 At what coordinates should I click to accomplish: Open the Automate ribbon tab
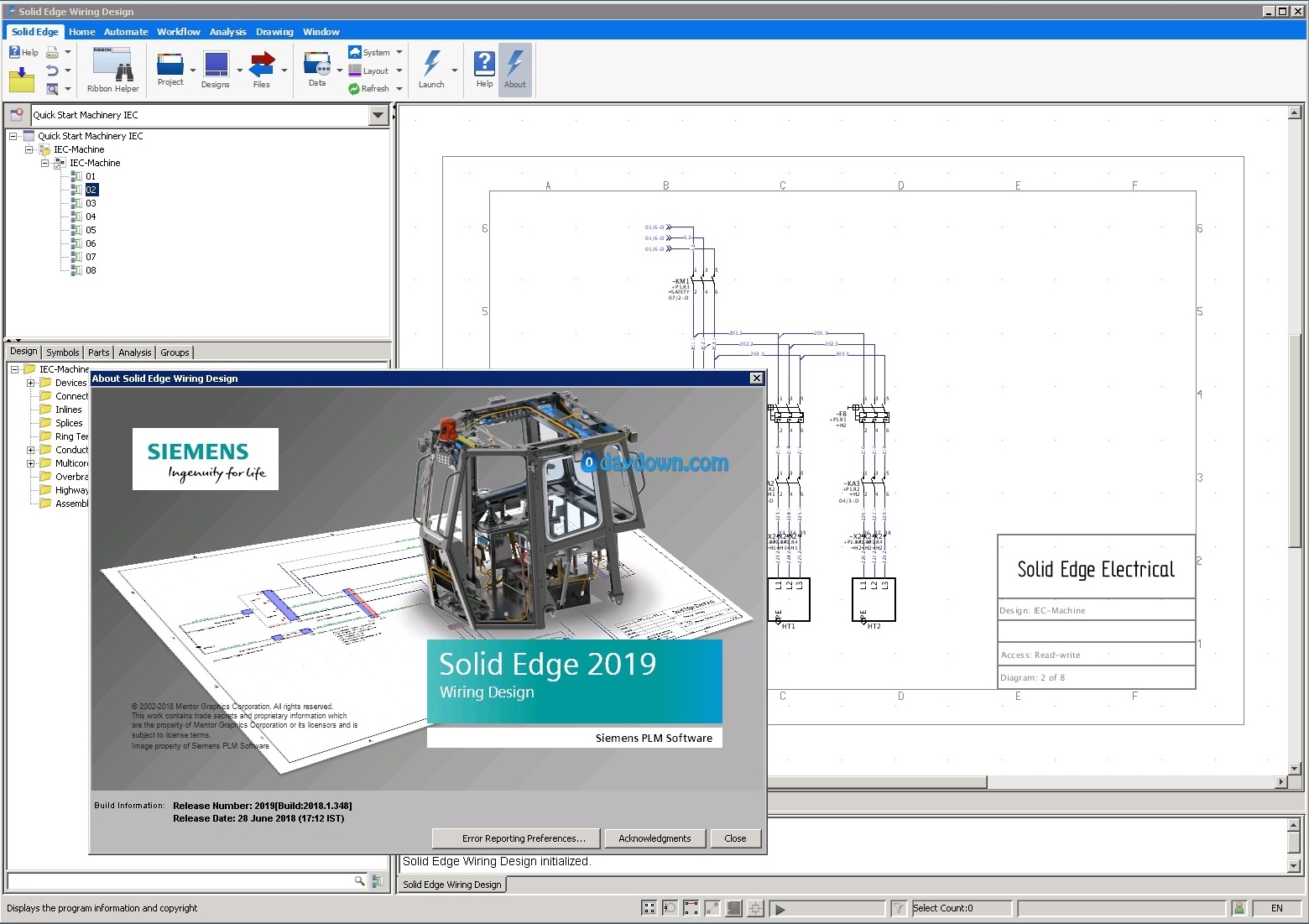point(126,32)
